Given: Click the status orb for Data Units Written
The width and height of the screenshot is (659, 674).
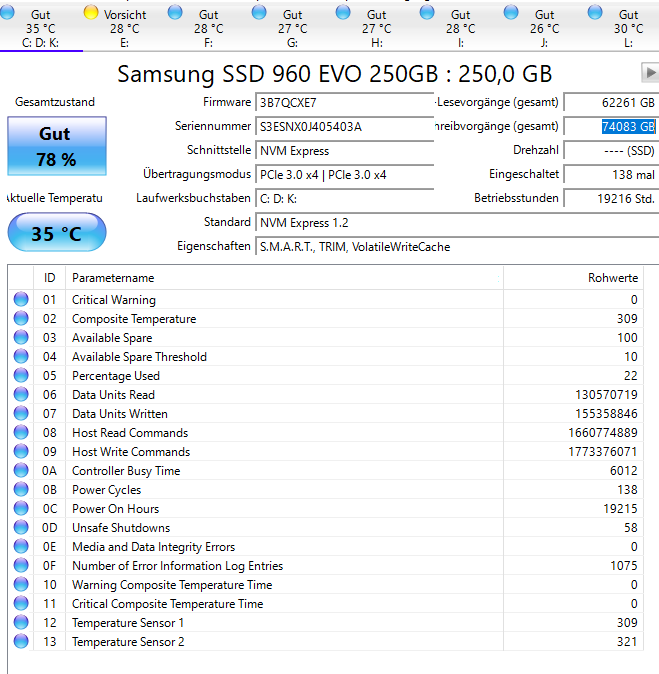Looking at the screenshot, I should pos(21,413).
